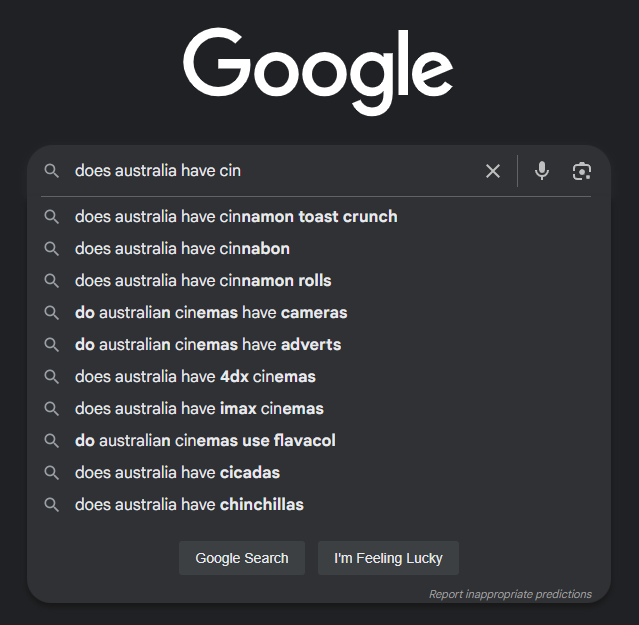Click the voice search microphone icon

click(x=542, y=171)
